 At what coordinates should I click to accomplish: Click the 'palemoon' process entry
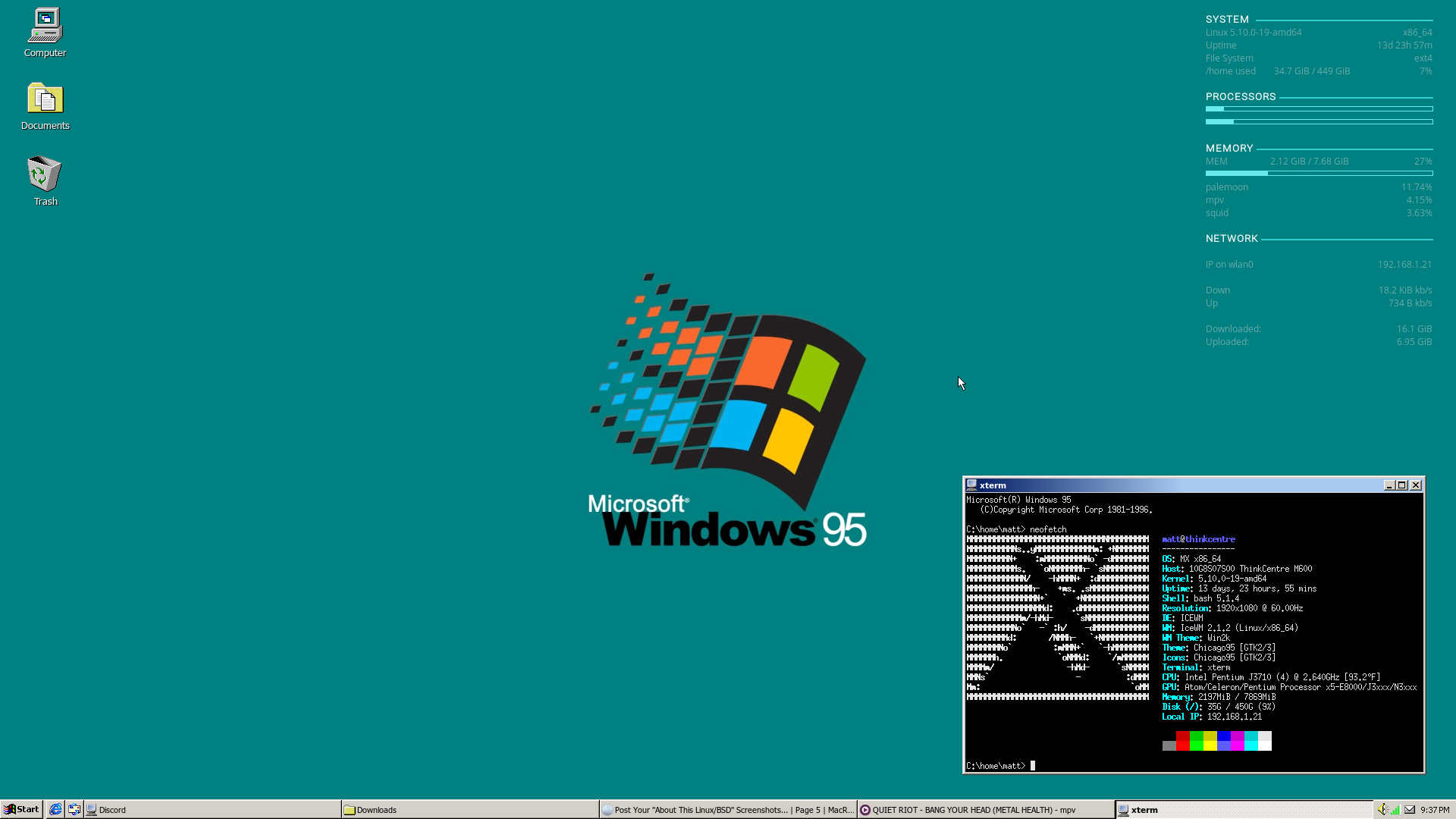click(1319, 187)
